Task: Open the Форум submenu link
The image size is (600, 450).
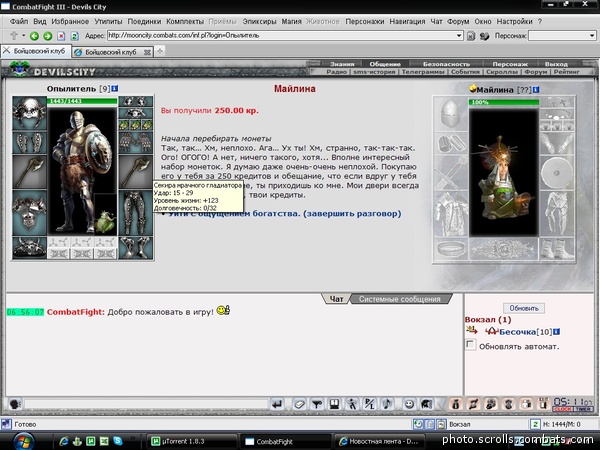Action: click(x=536, y=72)
